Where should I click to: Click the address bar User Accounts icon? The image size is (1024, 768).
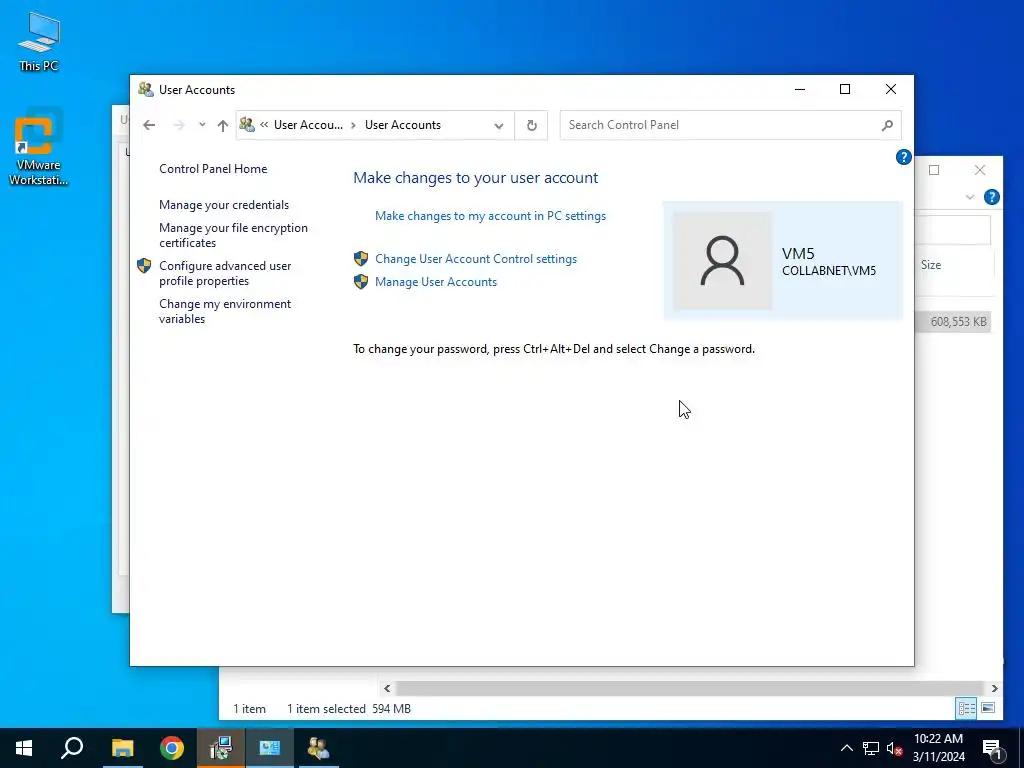(x=247, y=124)
